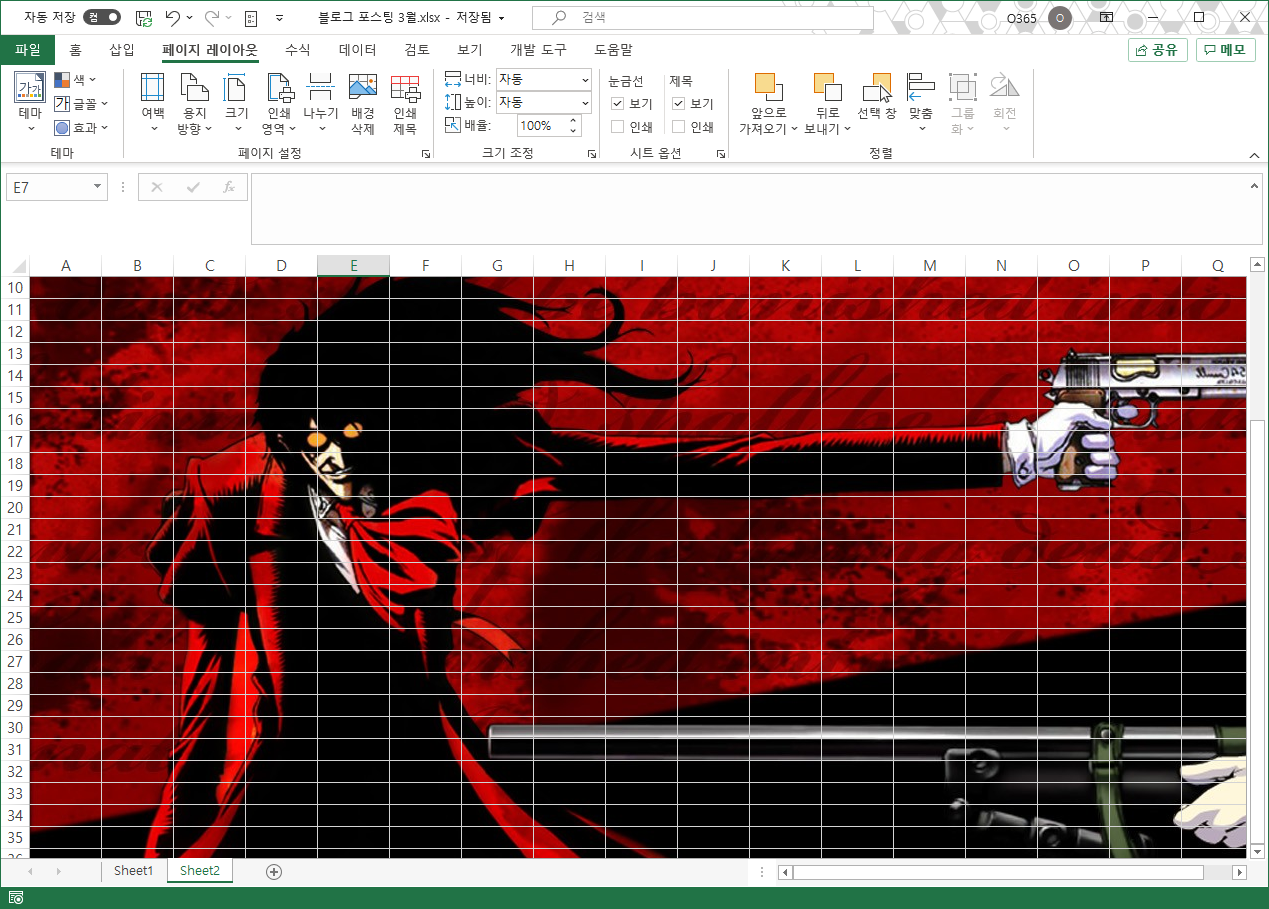
Task: Uncheck 눈금선 보기 gridlines checkbox
Action: pos(617,104)
